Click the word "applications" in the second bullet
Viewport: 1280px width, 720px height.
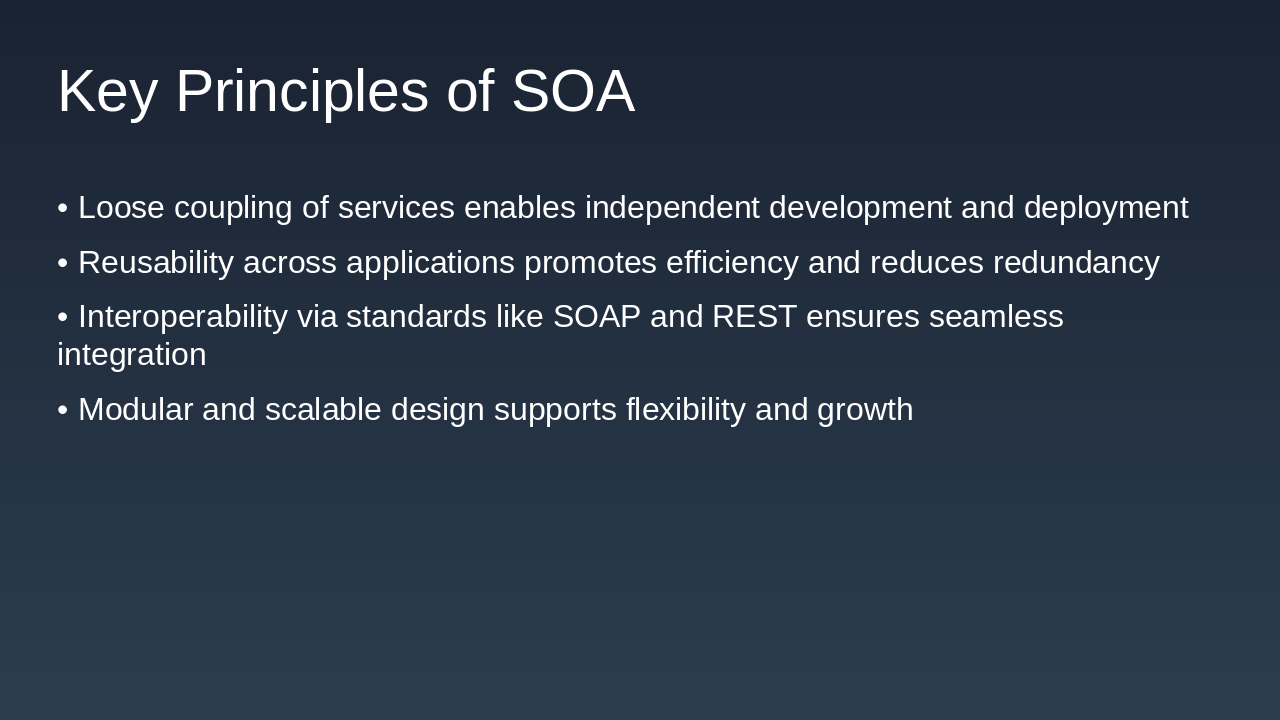[430, 263]
